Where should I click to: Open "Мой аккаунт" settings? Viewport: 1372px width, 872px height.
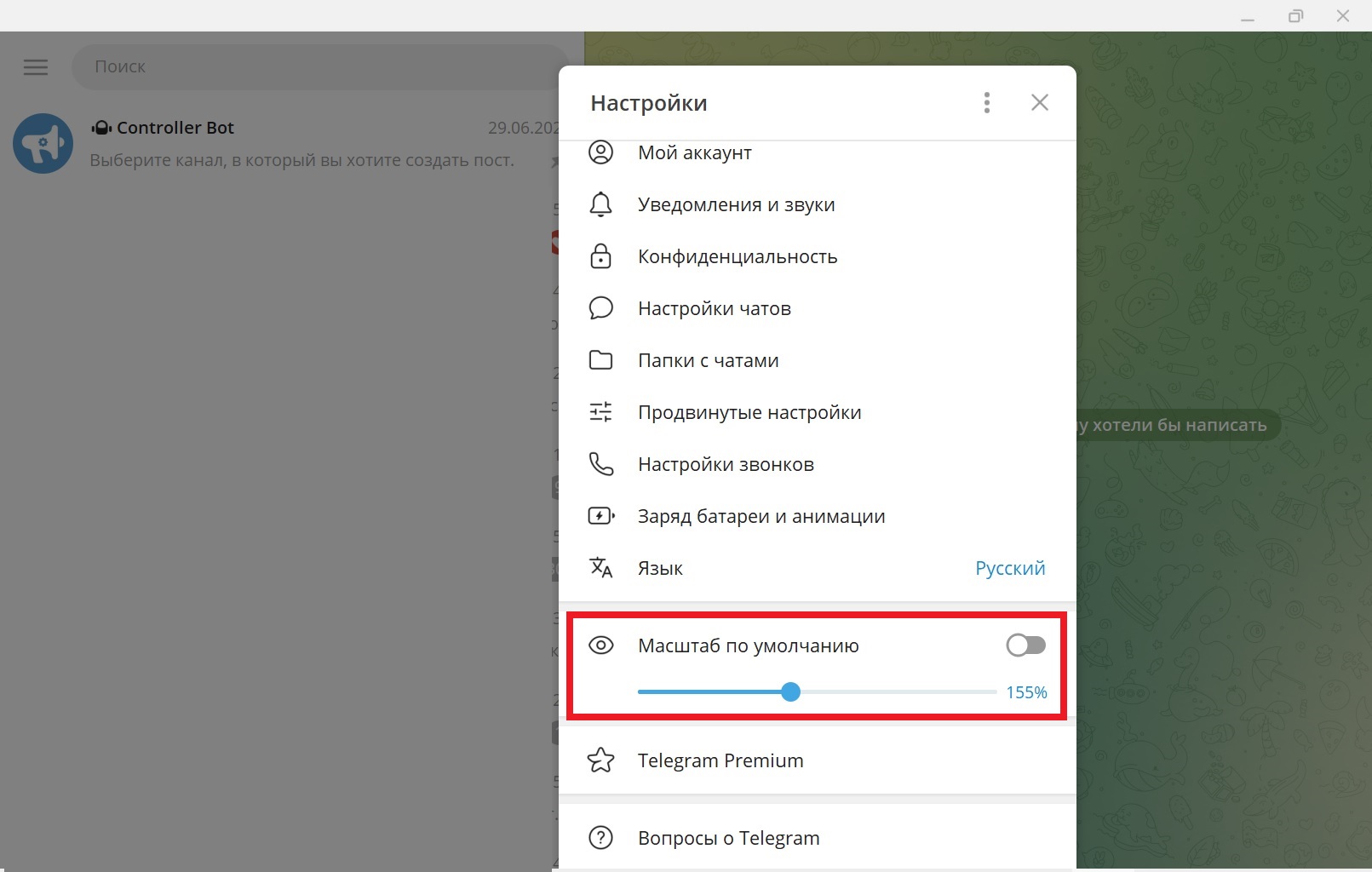(818, 152)
